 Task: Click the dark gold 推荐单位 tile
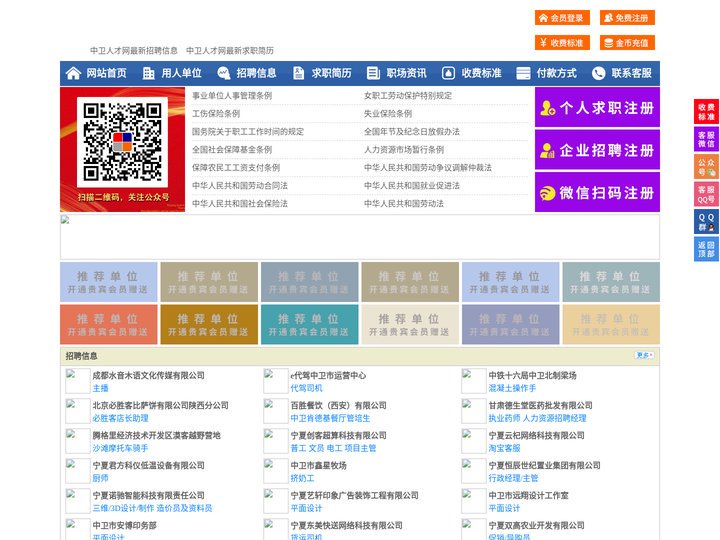pos(209,325)
